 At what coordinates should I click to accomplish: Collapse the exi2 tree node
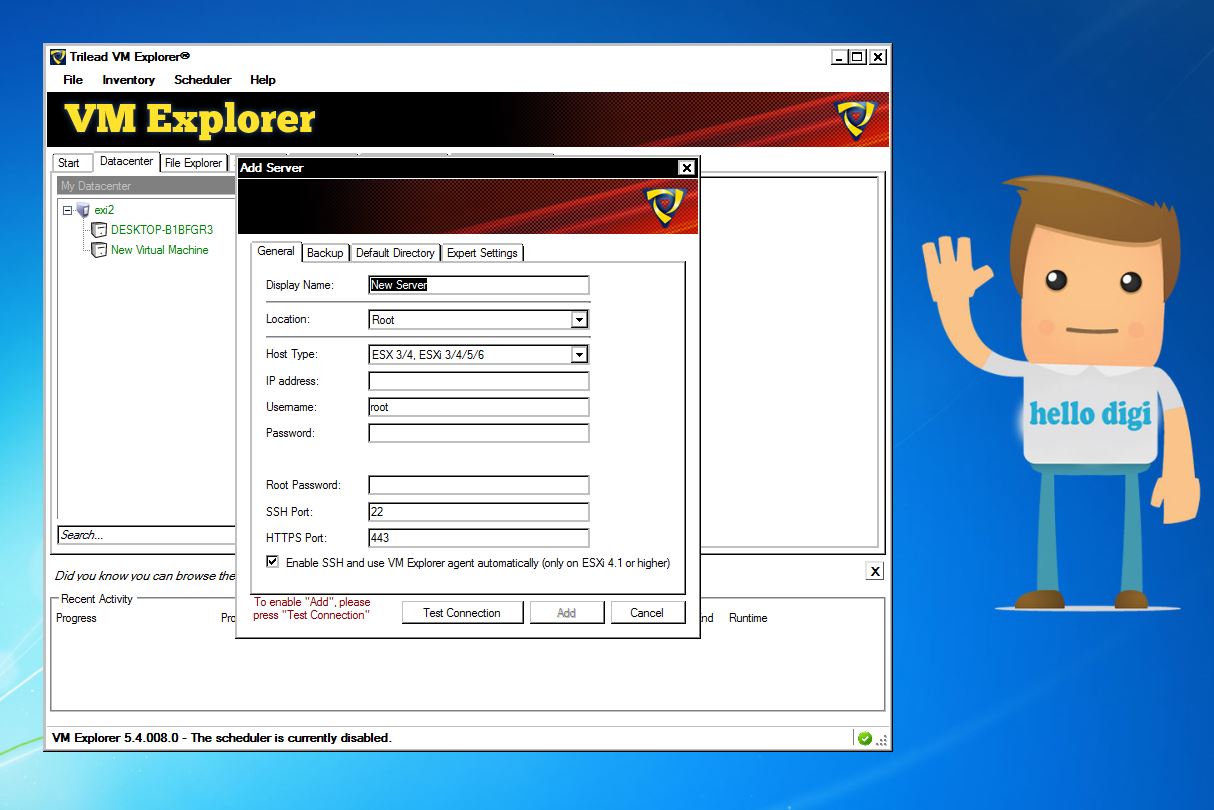pyautogui.click(x=67, y=210)
